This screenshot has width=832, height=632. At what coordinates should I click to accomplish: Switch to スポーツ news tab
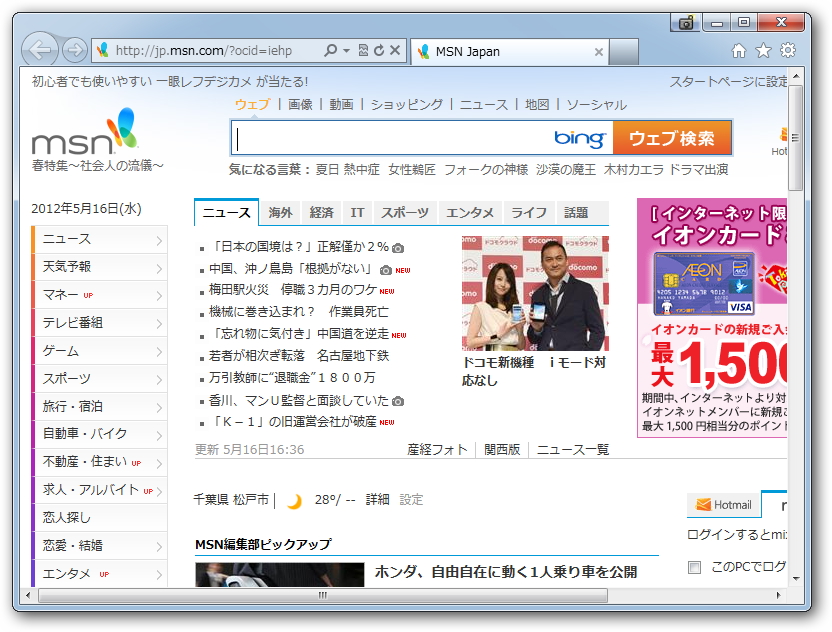tap(405, 213)
